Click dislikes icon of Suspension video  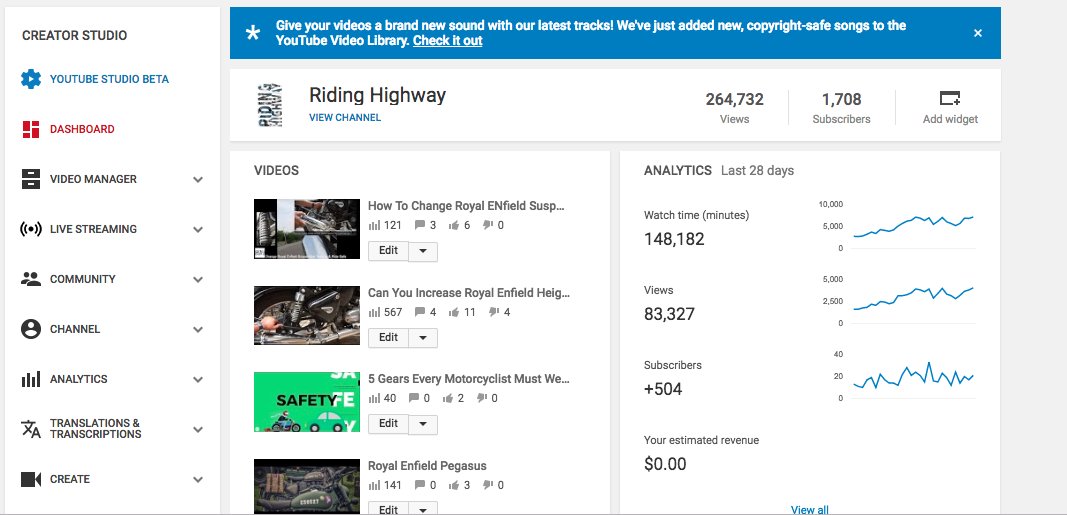[x=489, y=225]
